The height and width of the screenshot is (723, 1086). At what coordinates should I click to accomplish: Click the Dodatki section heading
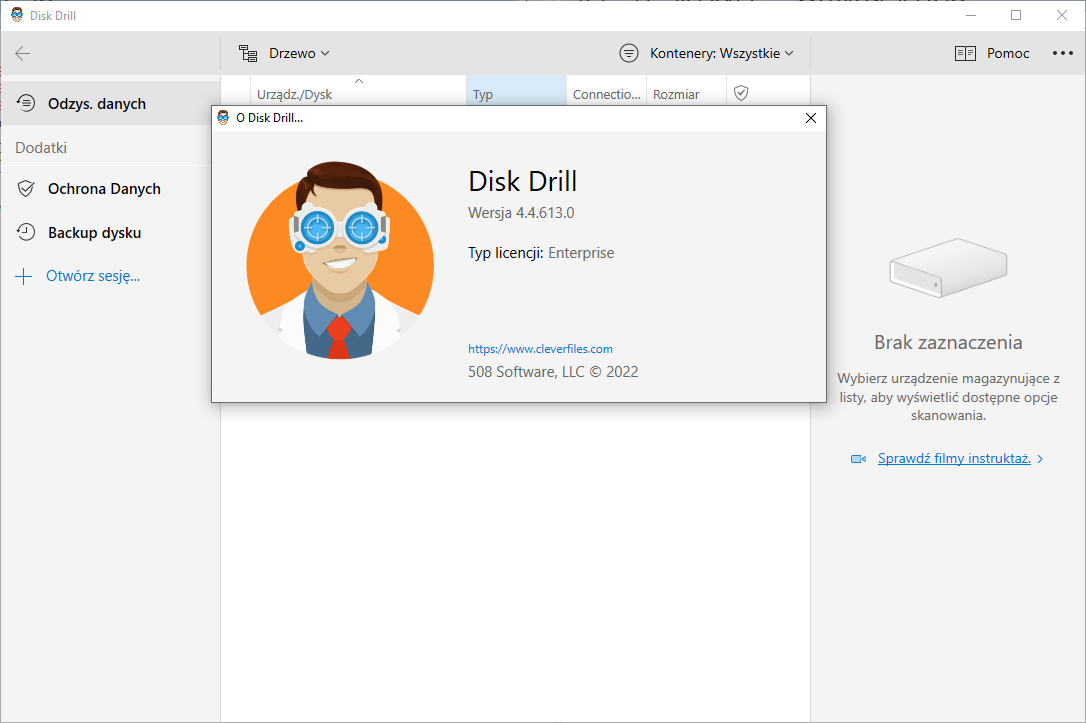pyautogui.click(x=41, y=148)
